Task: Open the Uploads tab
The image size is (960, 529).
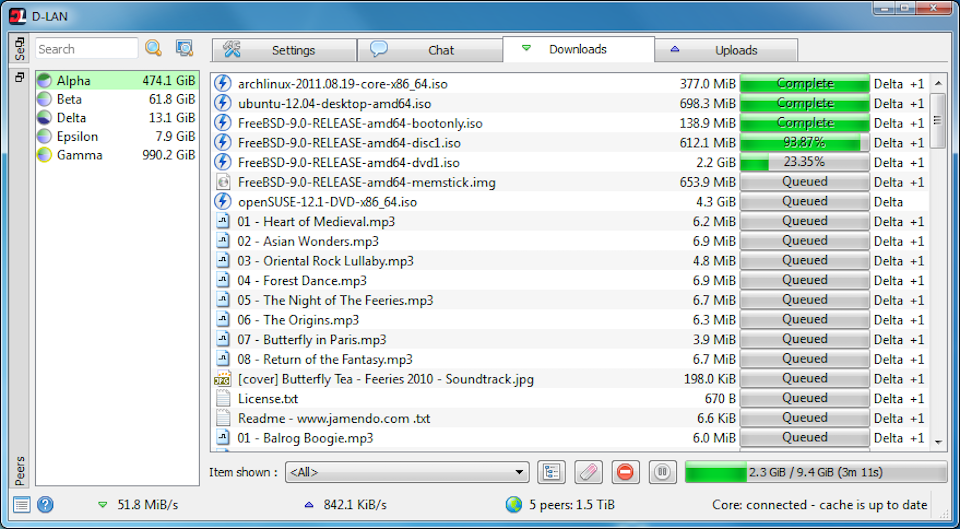Action: [726, 50]
